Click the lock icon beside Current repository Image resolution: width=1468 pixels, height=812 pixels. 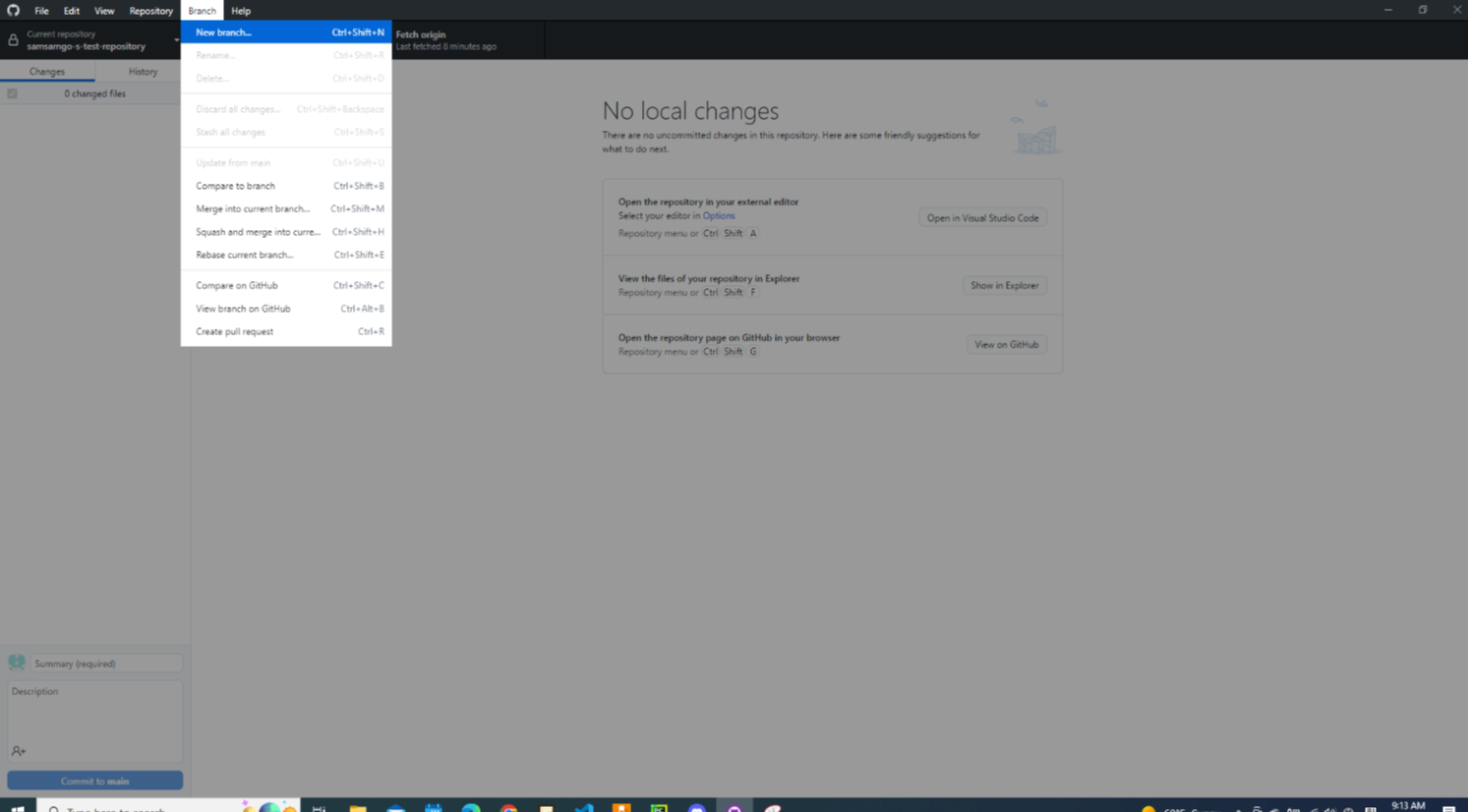pyautogui.click(x=13, y=40)
